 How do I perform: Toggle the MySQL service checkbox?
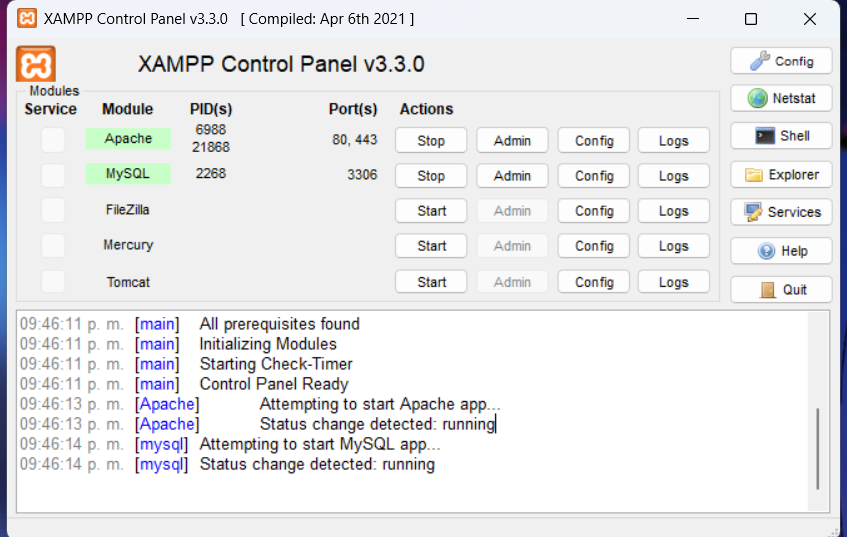point(53,176)
